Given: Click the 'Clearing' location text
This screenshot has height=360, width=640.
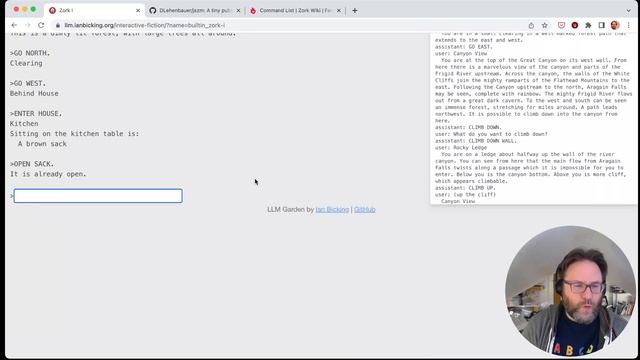Looking at the screenshot, I should pos(26,63).
